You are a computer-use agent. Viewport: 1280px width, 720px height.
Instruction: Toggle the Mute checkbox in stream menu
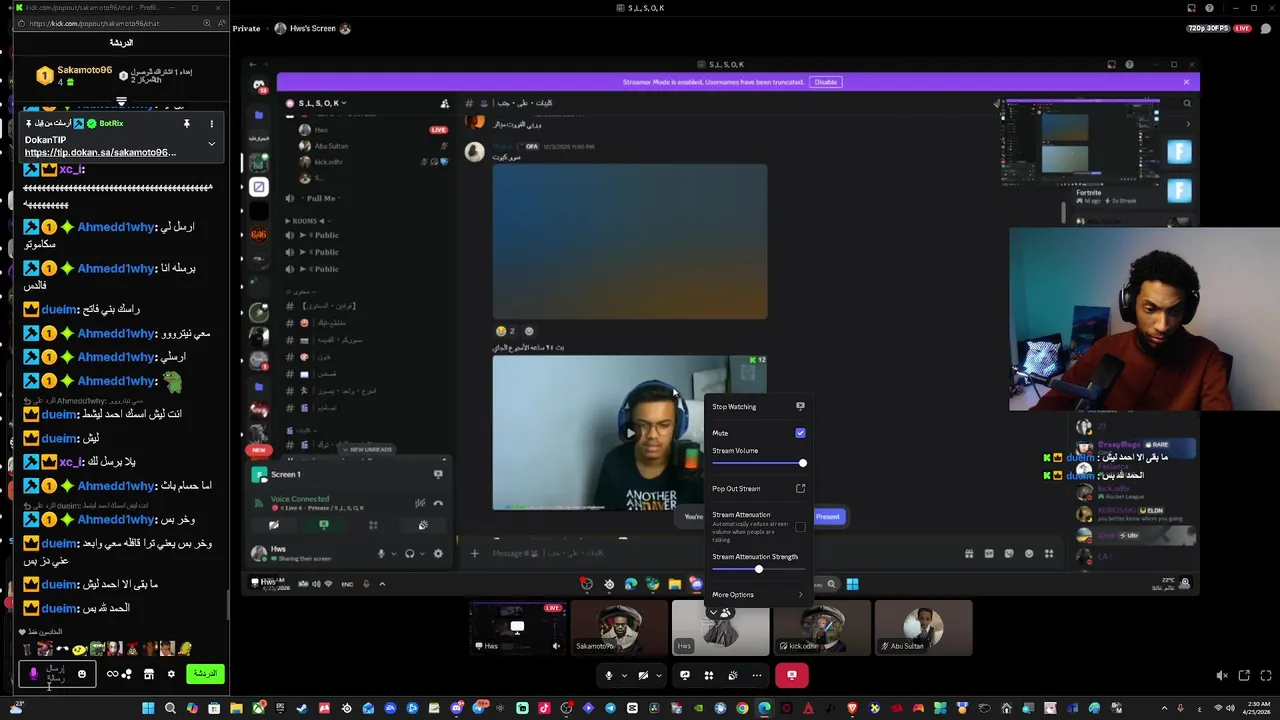800,433
